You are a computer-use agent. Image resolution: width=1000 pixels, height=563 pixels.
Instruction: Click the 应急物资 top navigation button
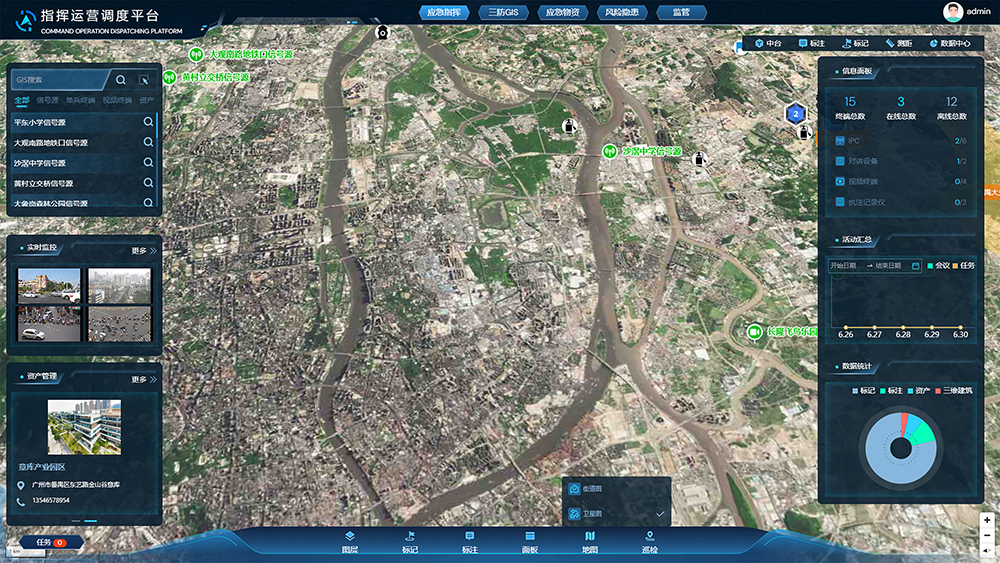pos(562,12)
